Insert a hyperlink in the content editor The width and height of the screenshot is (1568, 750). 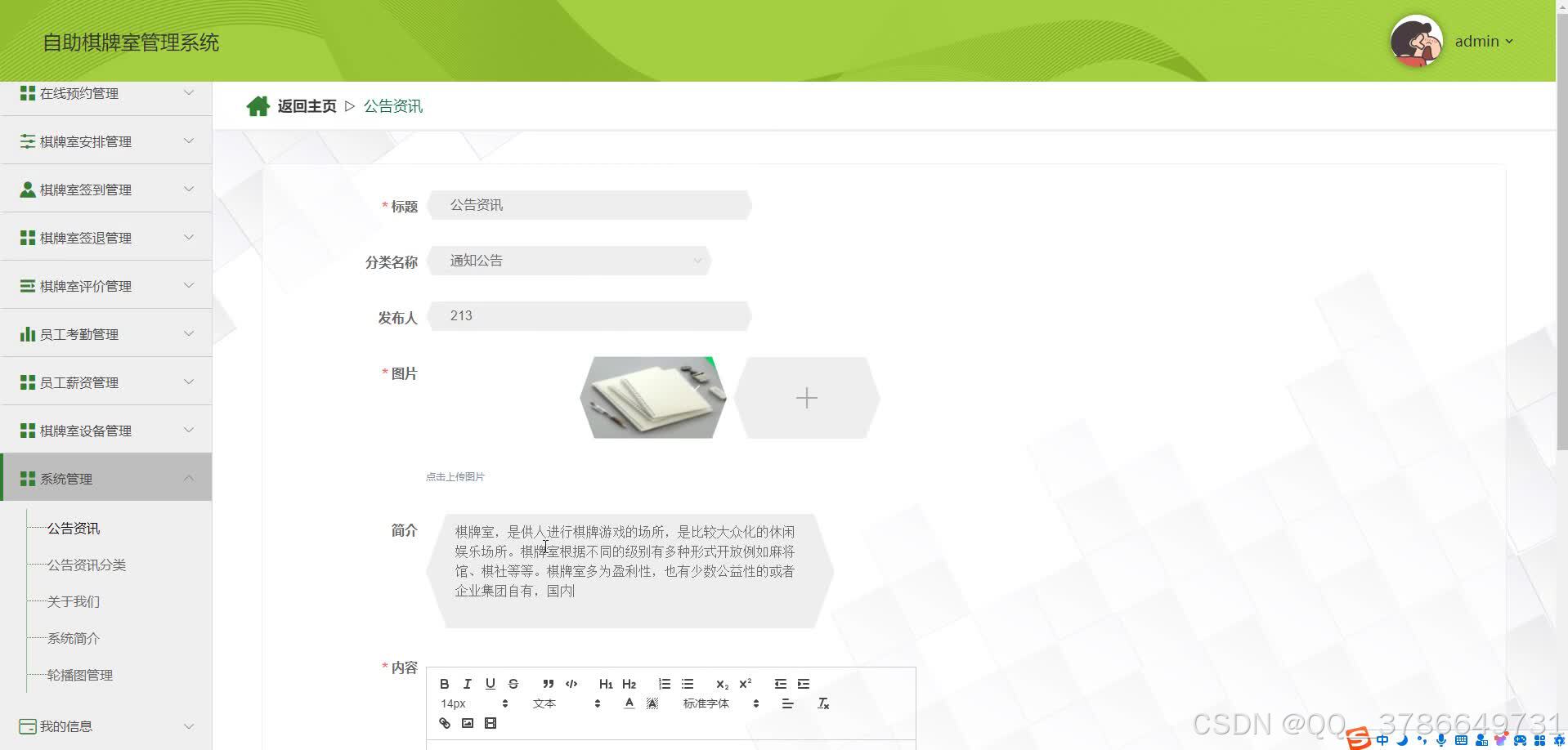click(x=445, y=723)
